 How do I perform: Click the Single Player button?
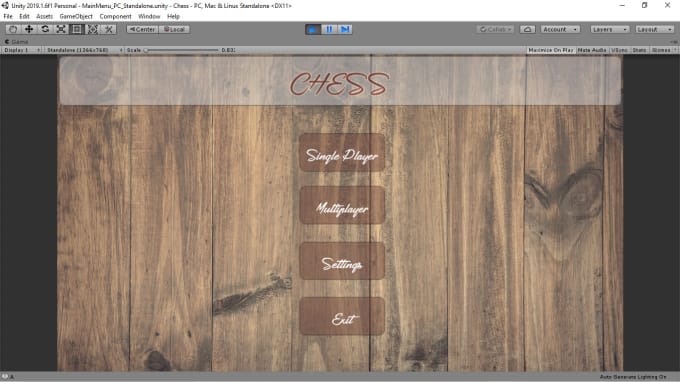(x=342, y=153)
